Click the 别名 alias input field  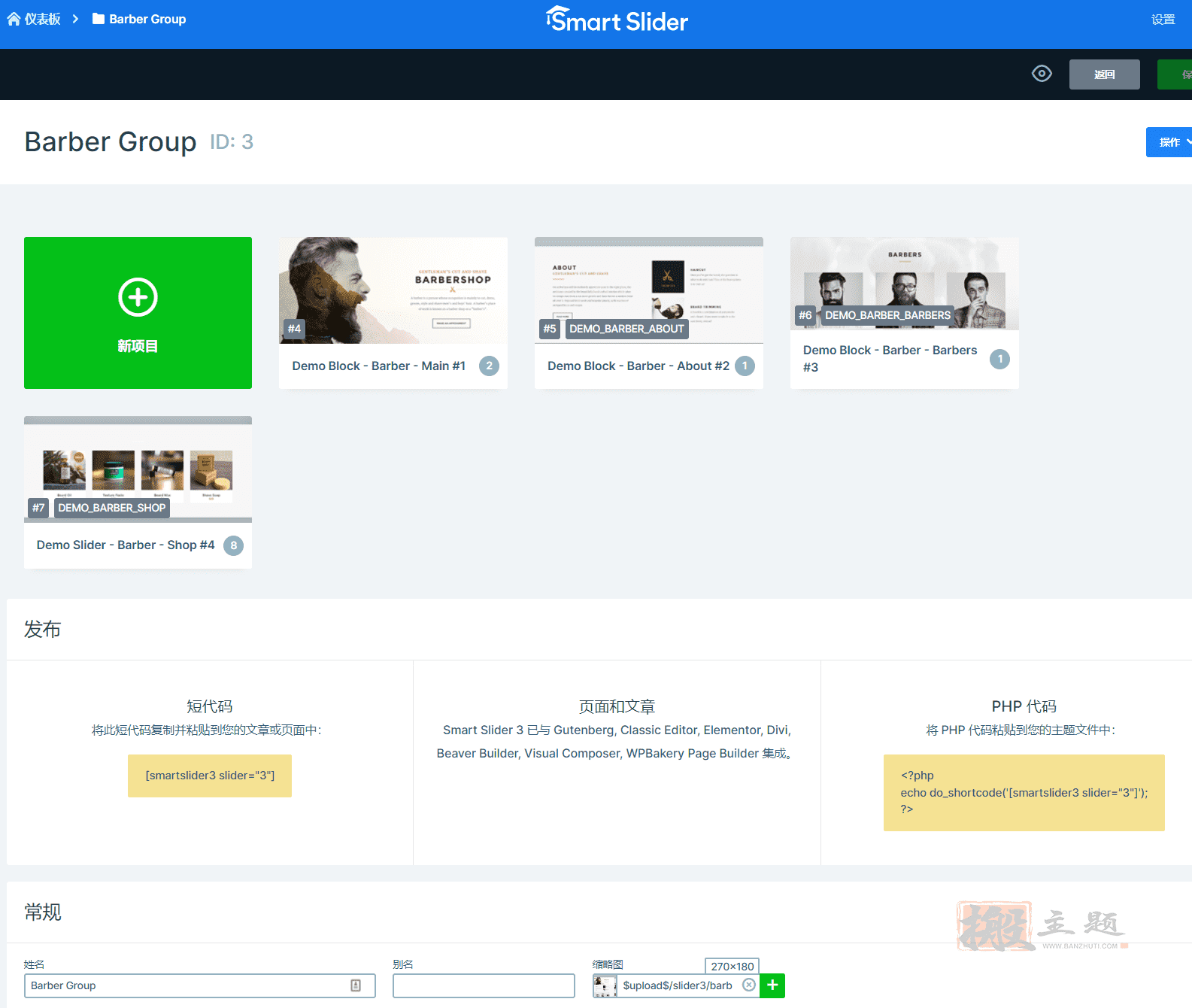[x=484, y=985]
